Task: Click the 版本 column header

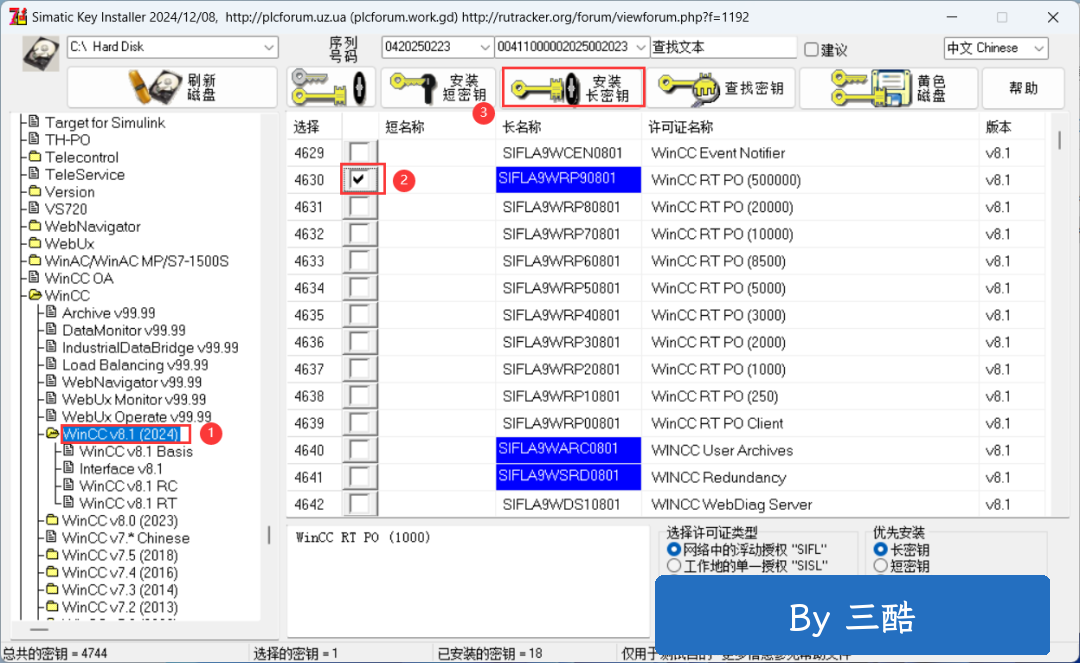Action: coord(998,127)
